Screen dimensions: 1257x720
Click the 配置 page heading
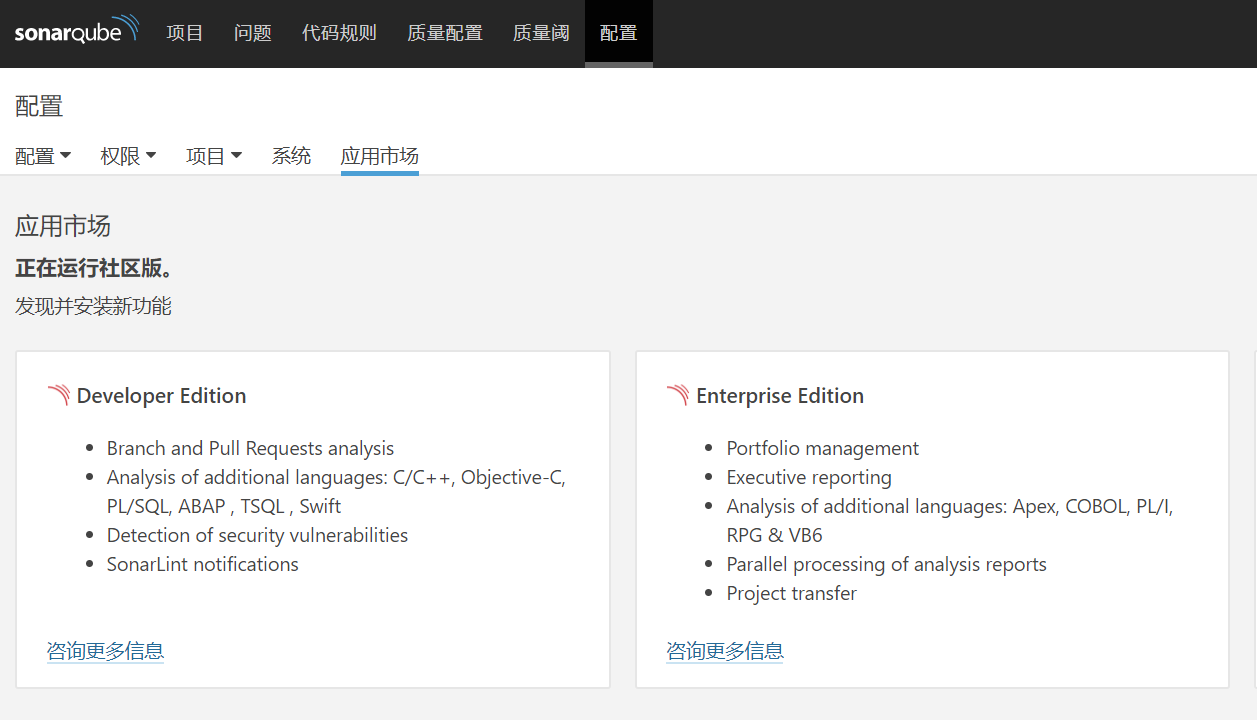(x=39, y=106)
